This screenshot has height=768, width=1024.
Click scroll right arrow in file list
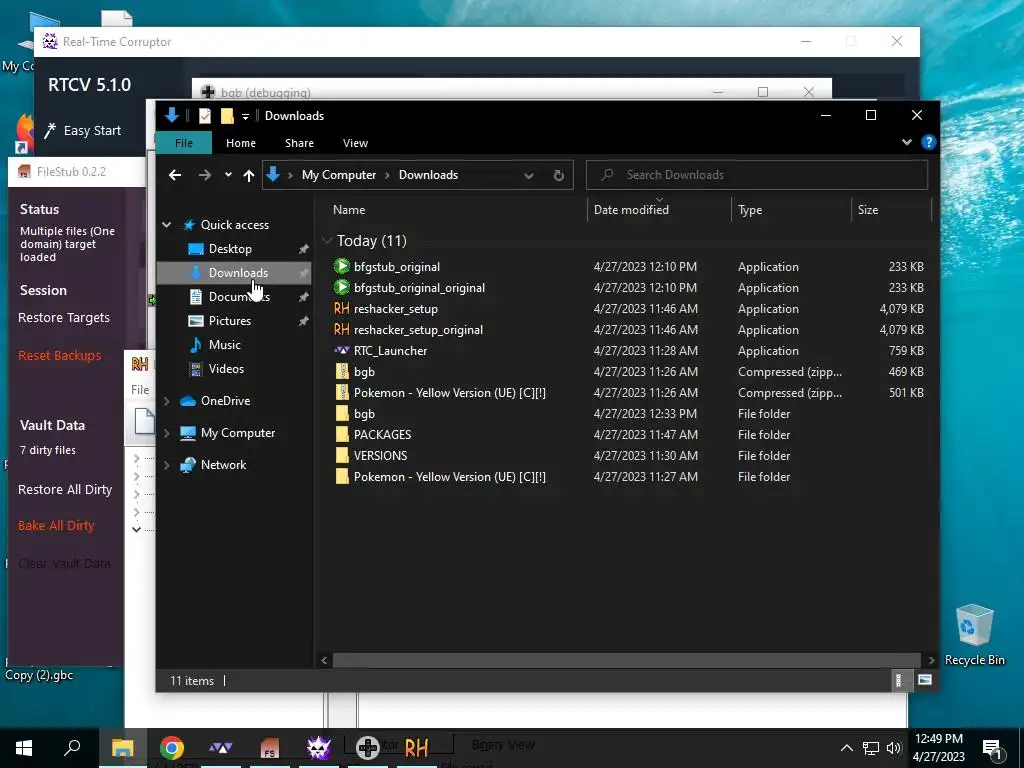pyautogui.click(x=931, y=660)
